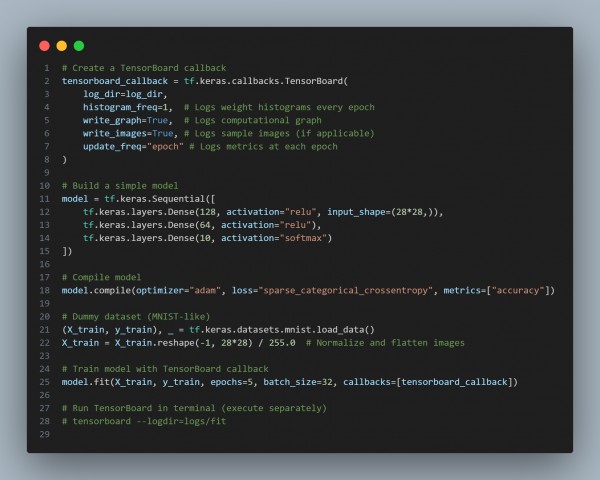
Task: Click the "sparse_categorical_crossentropy" string
Action: coord(346,291)
